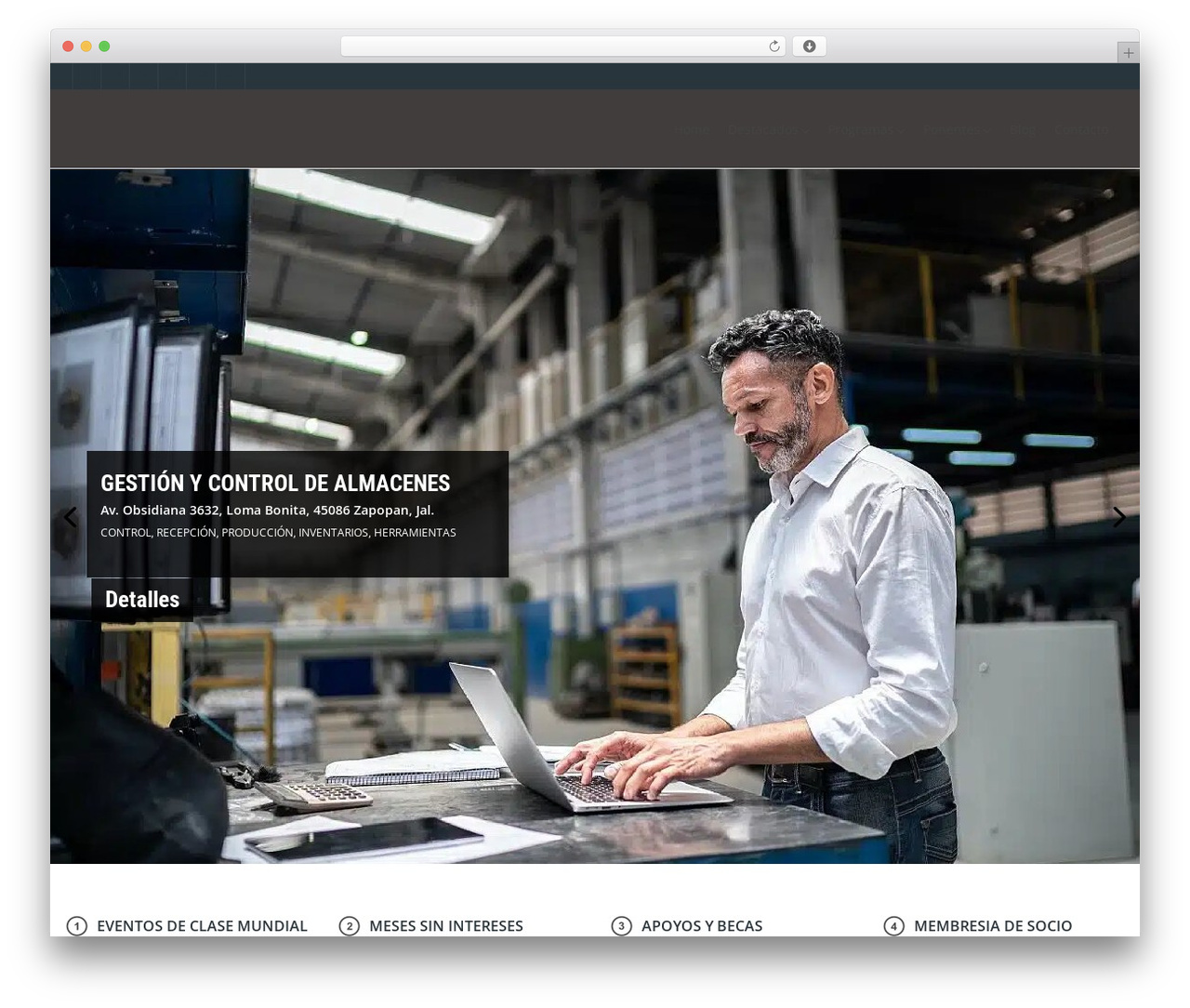Screen dimensions: 1190x1008
Task: Advance to the next slide with the right arrow
Action: pyautogui.click(x=1119, y=517)
